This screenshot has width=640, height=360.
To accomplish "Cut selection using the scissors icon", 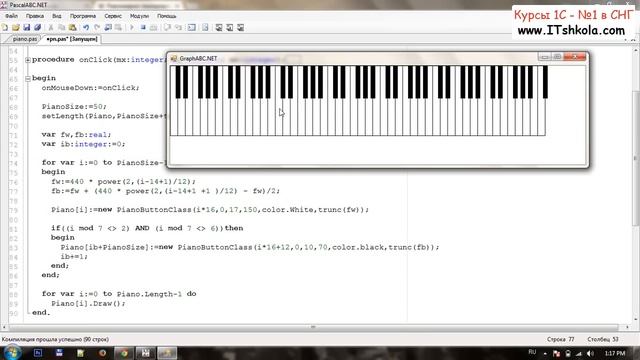I will point(51,27).
